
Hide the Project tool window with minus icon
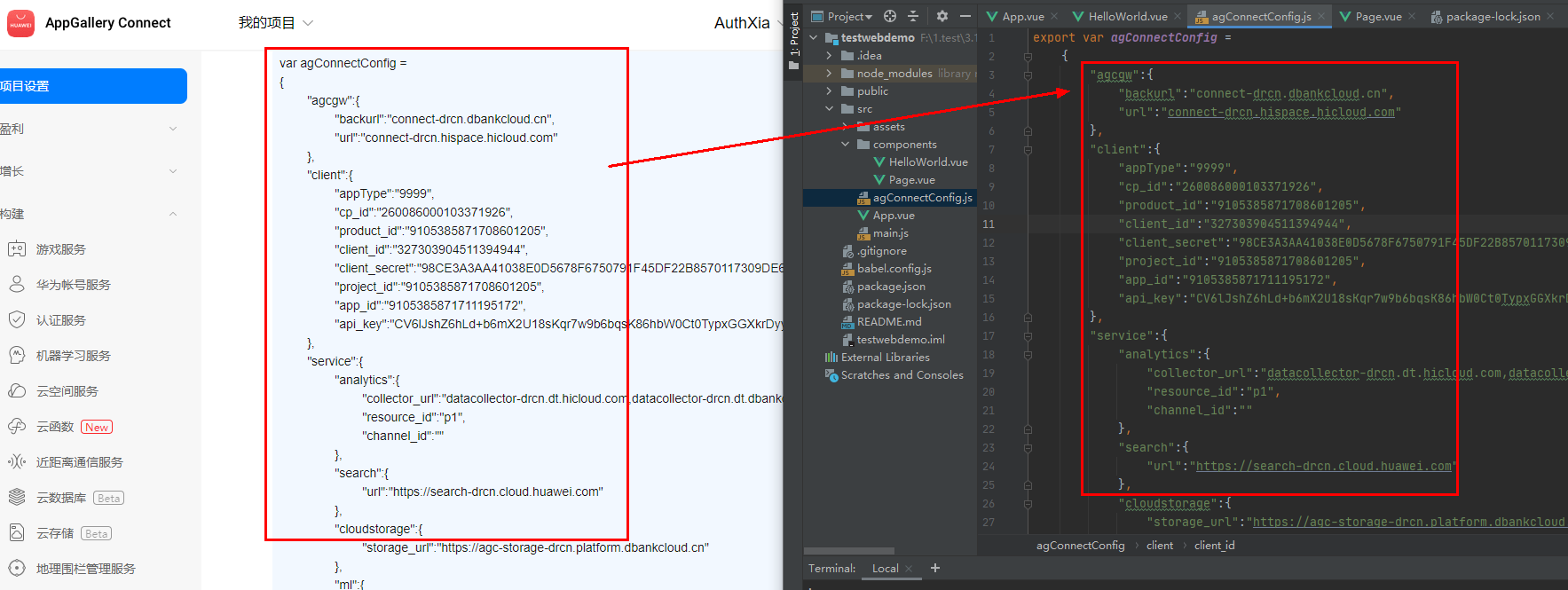click(965, 16)
